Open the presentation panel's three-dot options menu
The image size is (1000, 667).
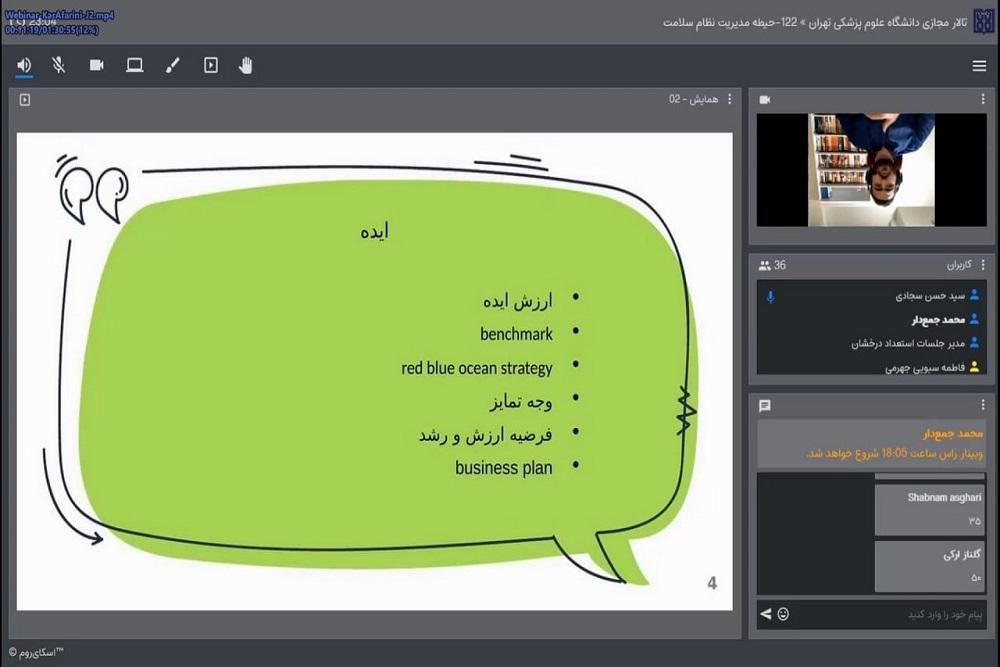(x=729, y=99)
